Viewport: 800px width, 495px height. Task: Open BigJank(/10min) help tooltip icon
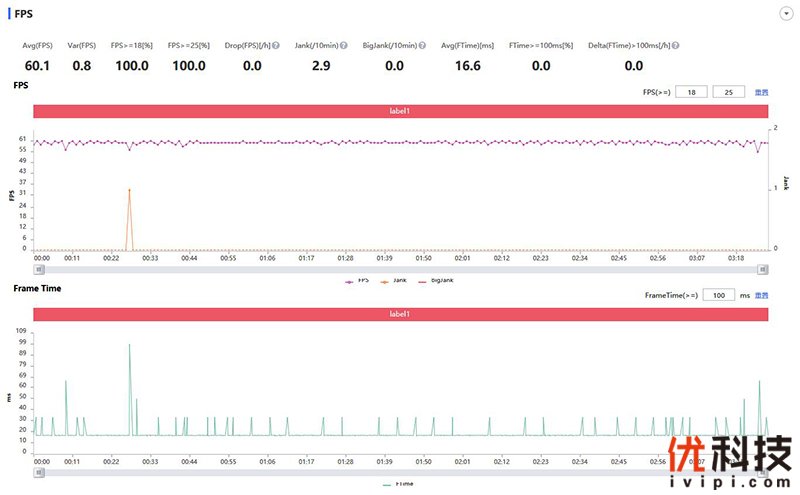coord(422,46)
